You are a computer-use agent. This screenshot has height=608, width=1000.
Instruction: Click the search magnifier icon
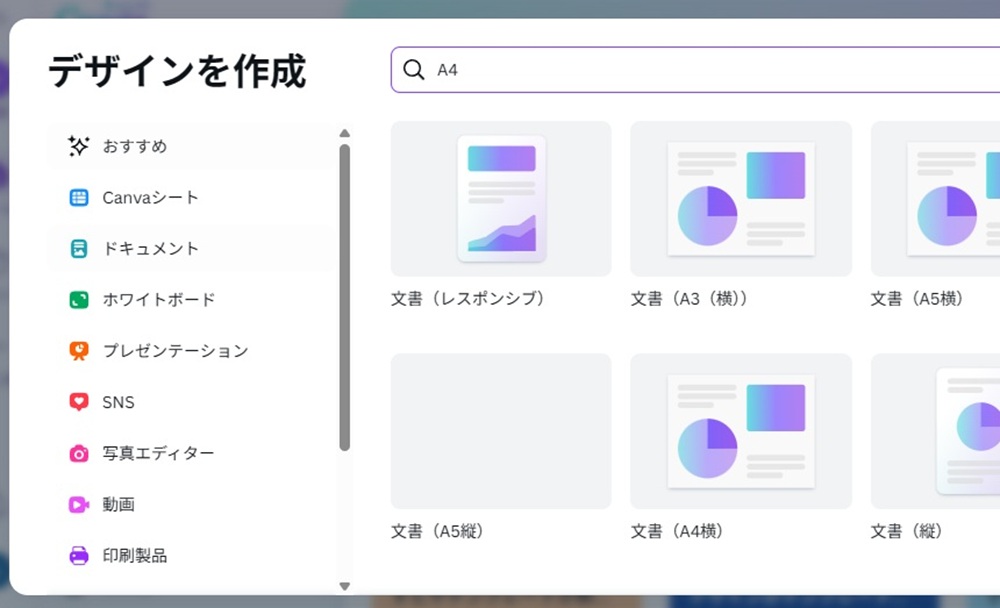click(x=413, y=70)
